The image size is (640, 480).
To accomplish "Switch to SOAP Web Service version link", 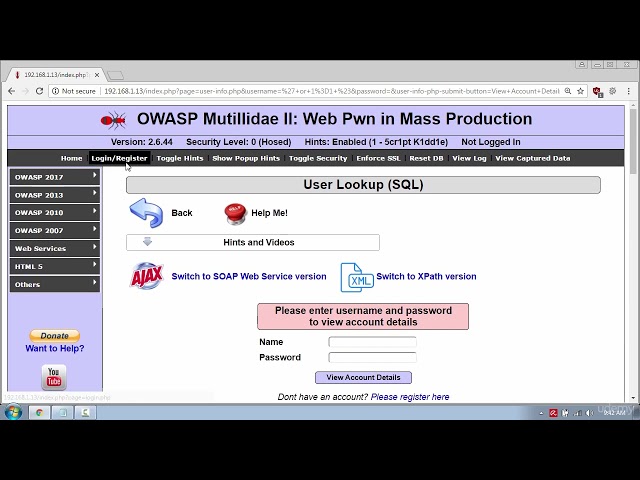I will [249, 276].
